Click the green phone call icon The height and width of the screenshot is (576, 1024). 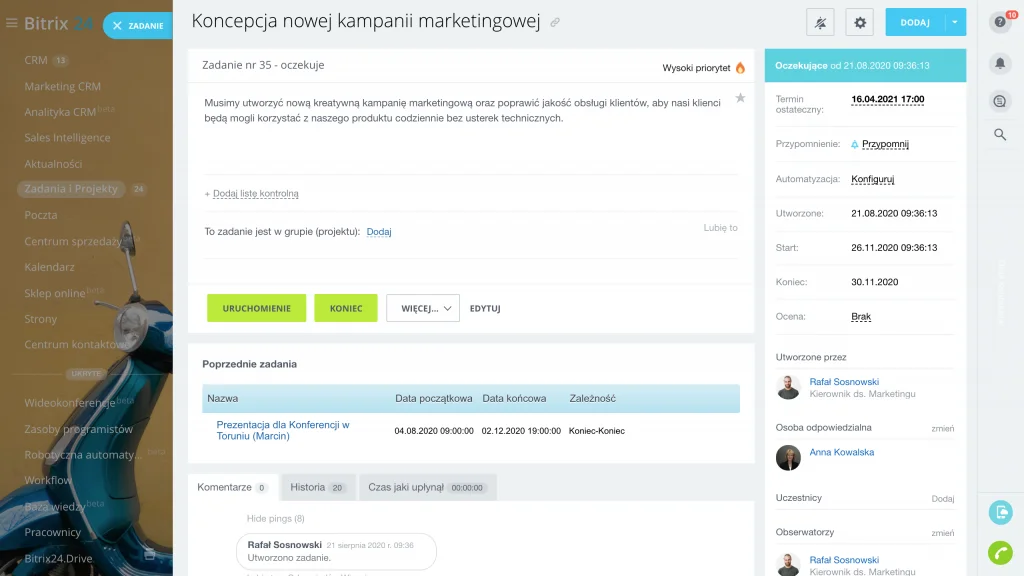pos(1000,551)
